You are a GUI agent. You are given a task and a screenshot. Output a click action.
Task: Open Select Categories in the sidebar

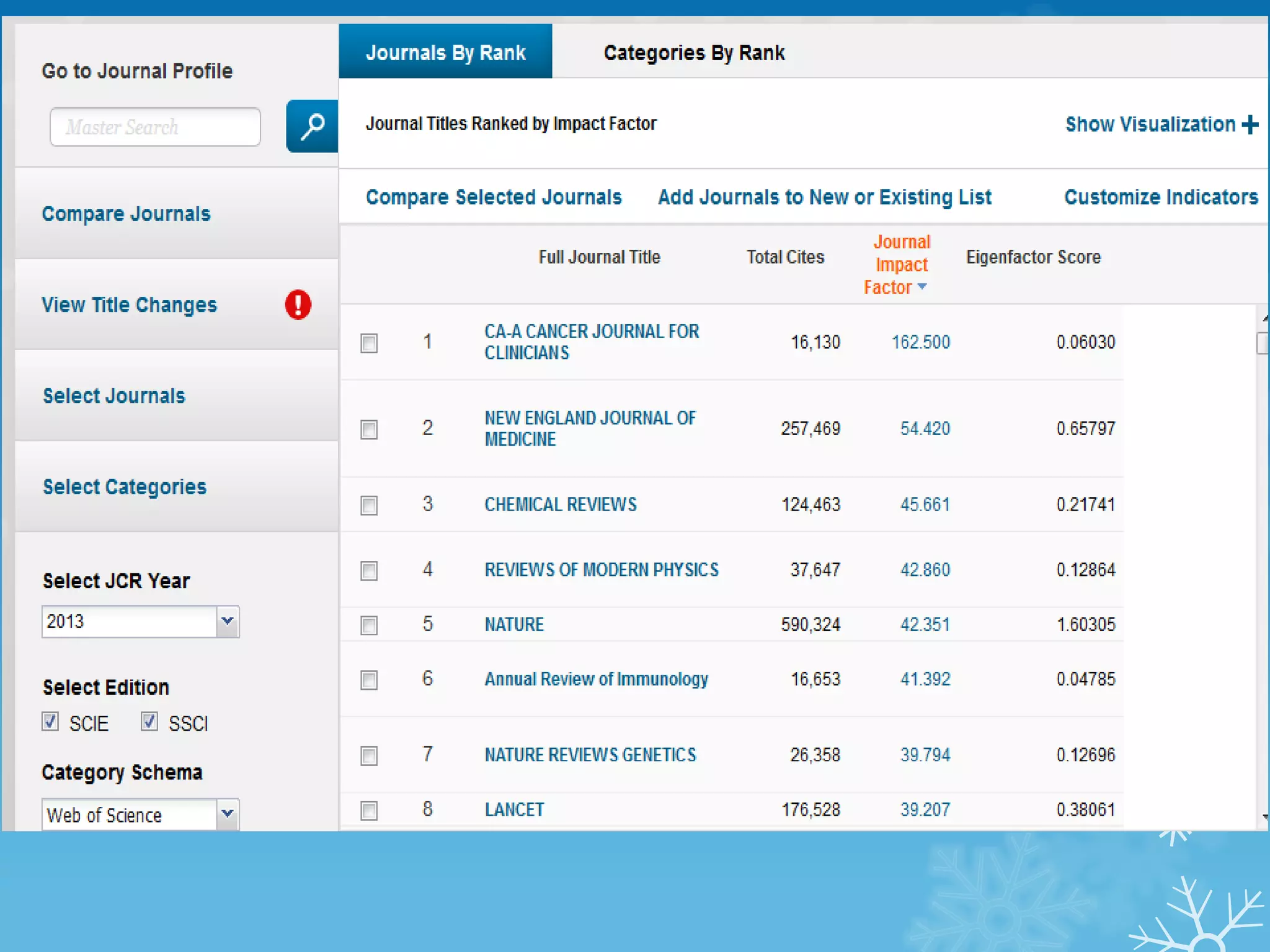[x=125, y=487]
